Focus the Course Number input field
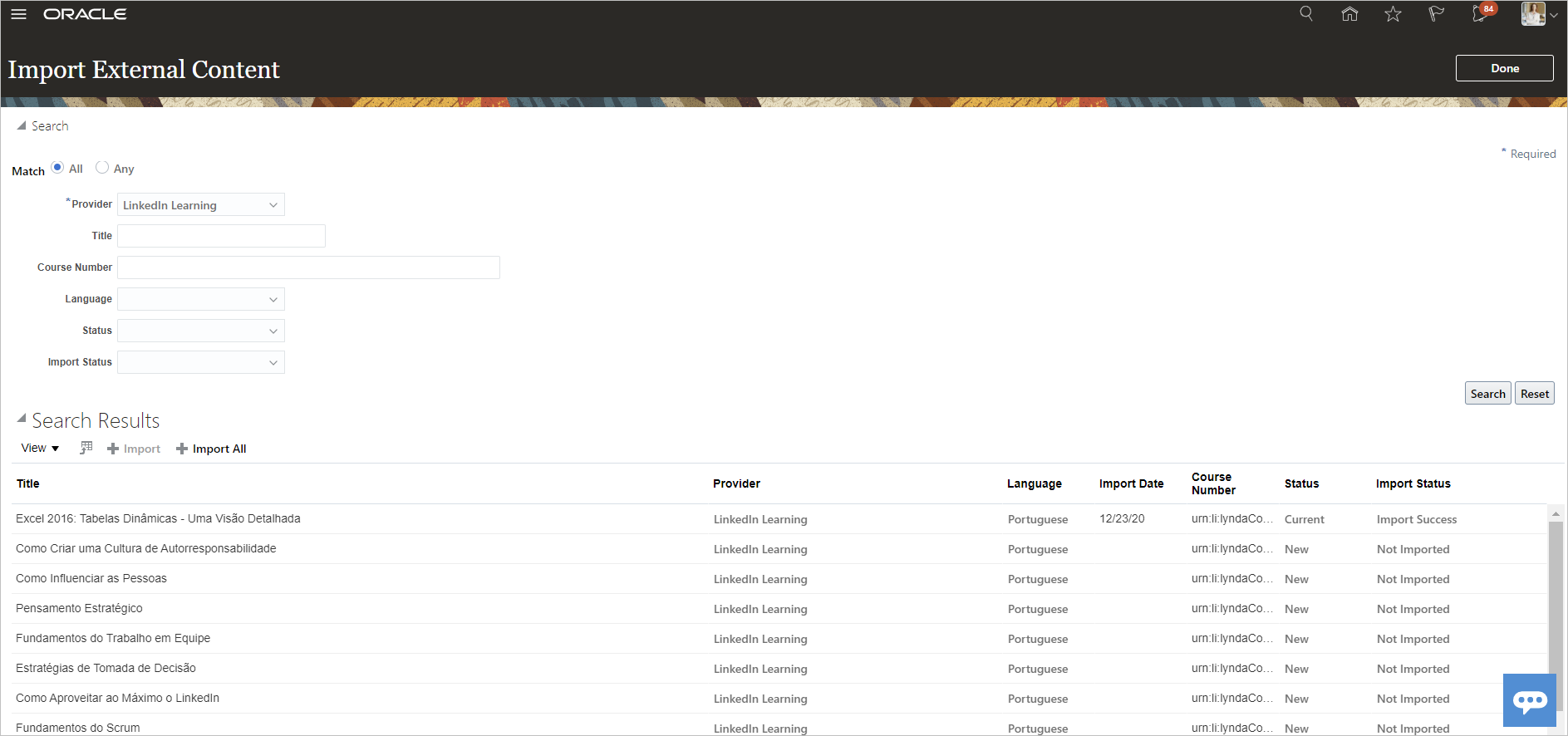 point(308,267)
